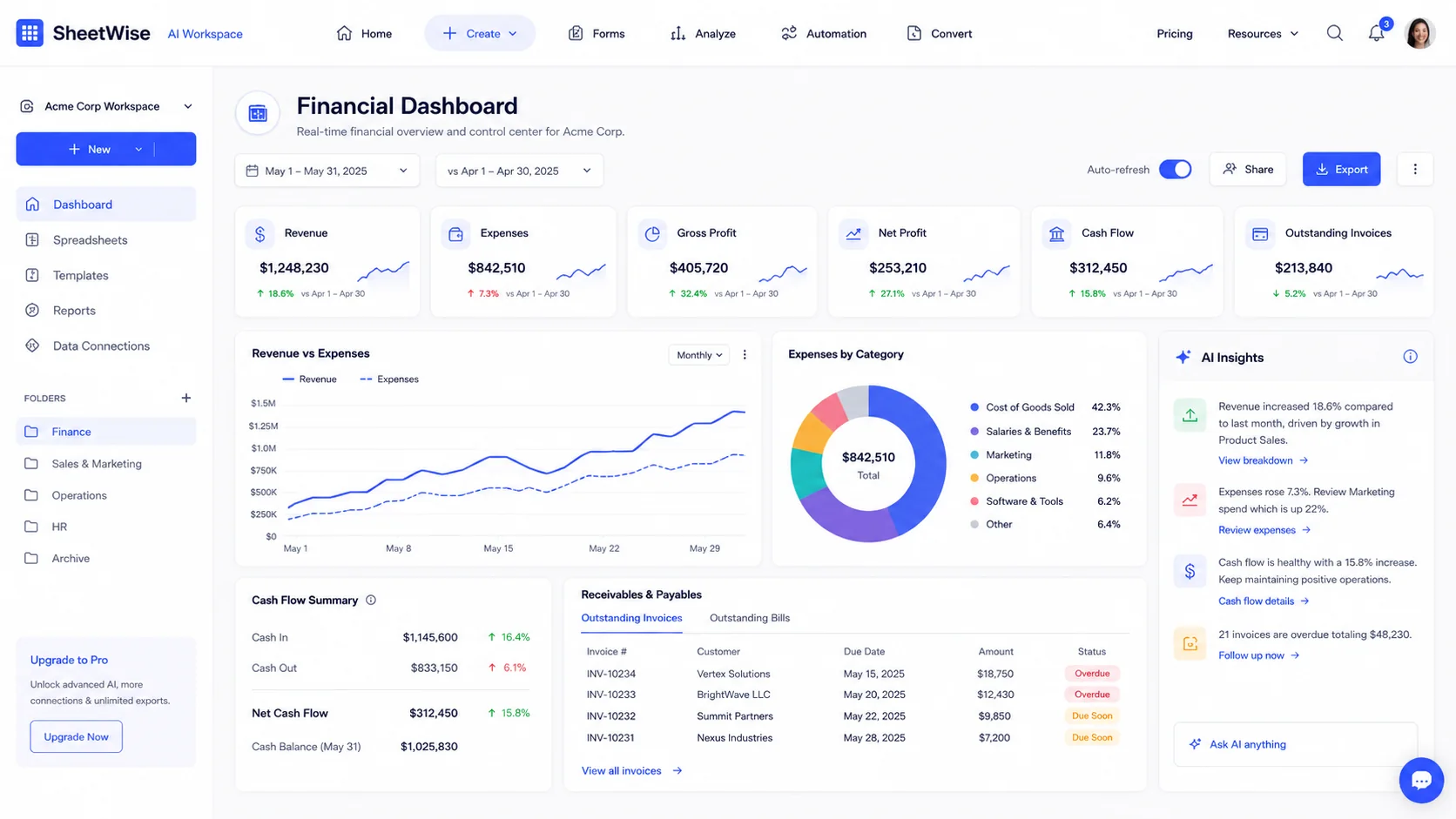
Task: Click the Reports sidebar icon
Action: coord(32,310)
